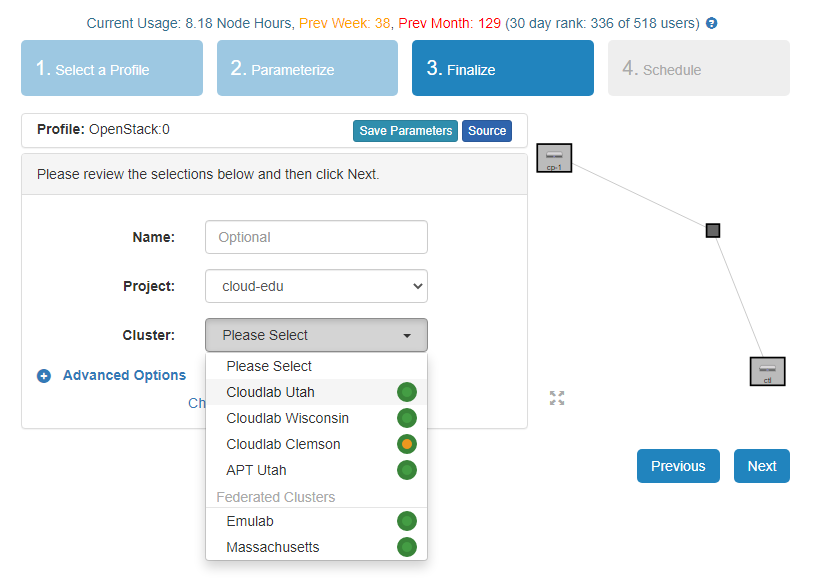Click orange status indicator for Cloudlab Clemson

click(406, 444)
